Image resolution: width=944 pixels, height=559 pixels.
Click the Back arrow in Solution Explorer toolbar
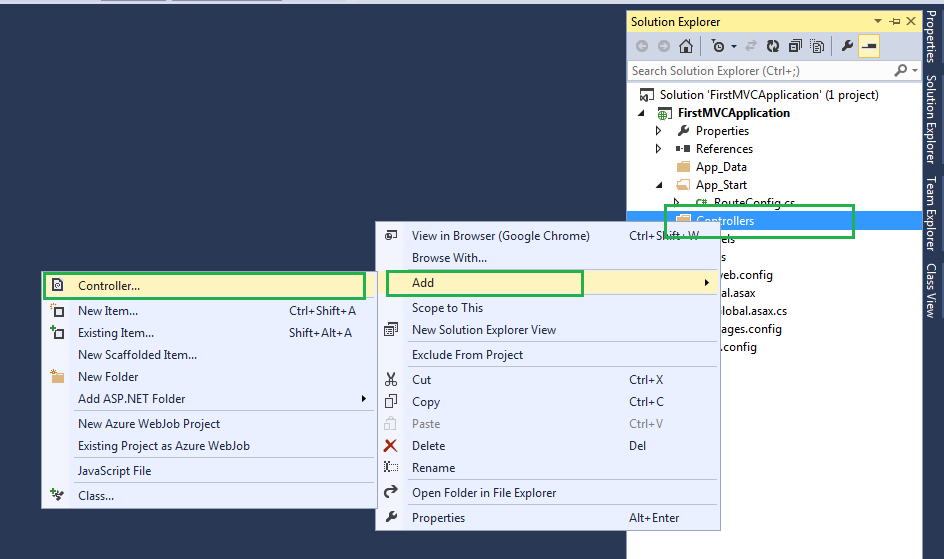point(642,46)
